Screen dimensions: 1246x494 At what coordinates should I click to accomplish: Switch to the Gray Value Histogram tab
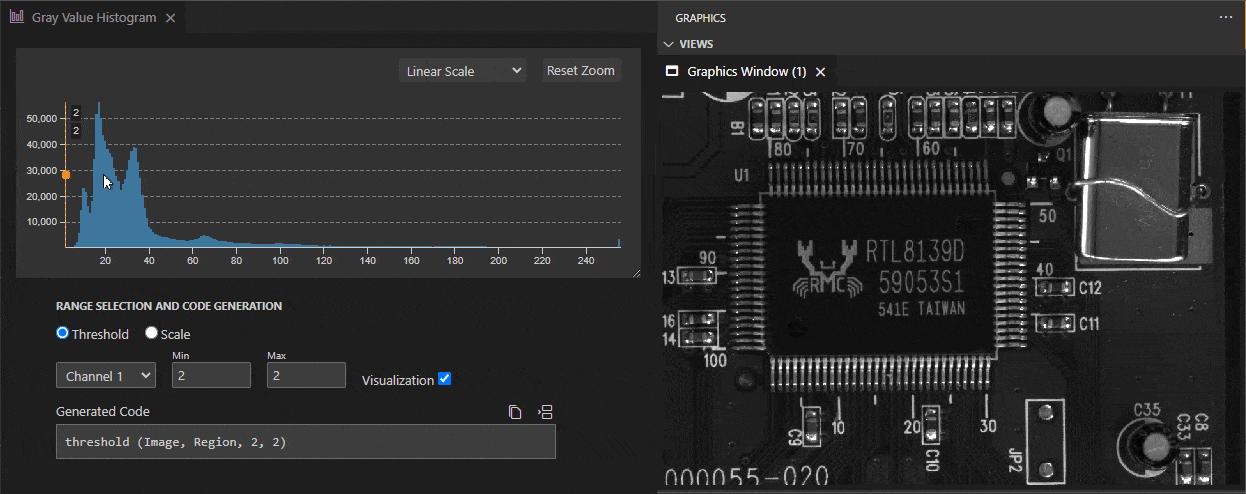(93, 18)
